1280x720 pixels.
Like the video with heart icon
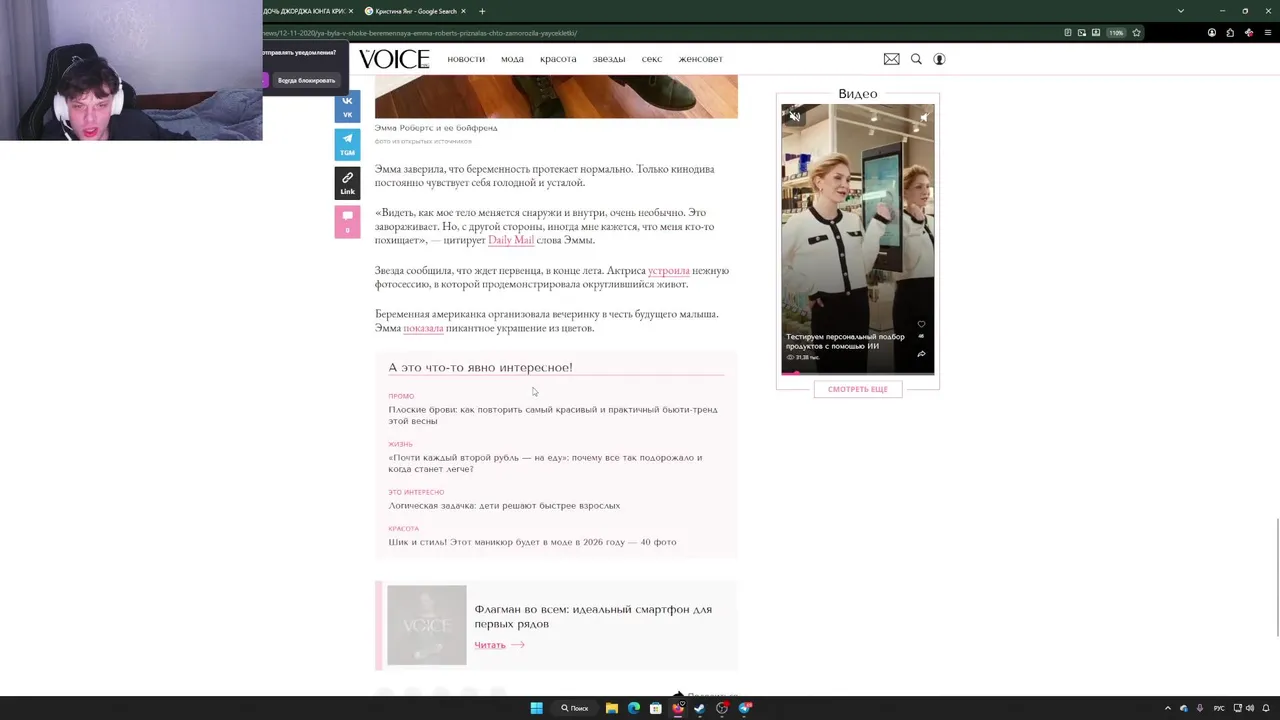click(x=921, y=324)
